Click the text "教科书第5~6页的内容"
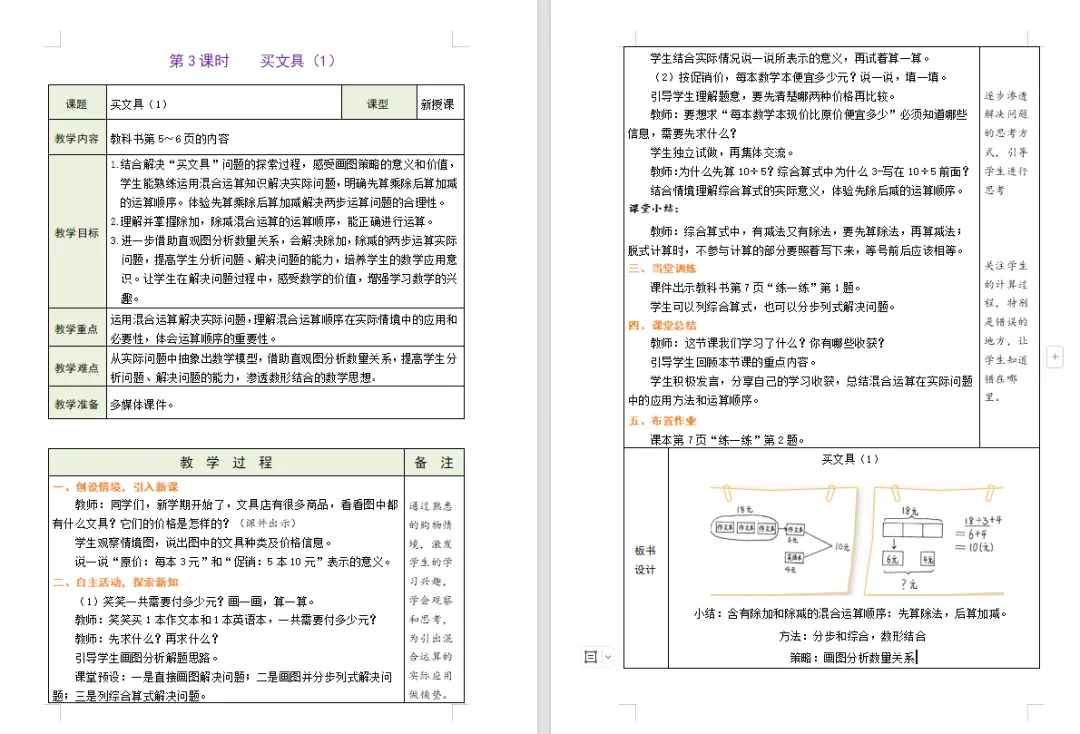 tap(170, 138)
